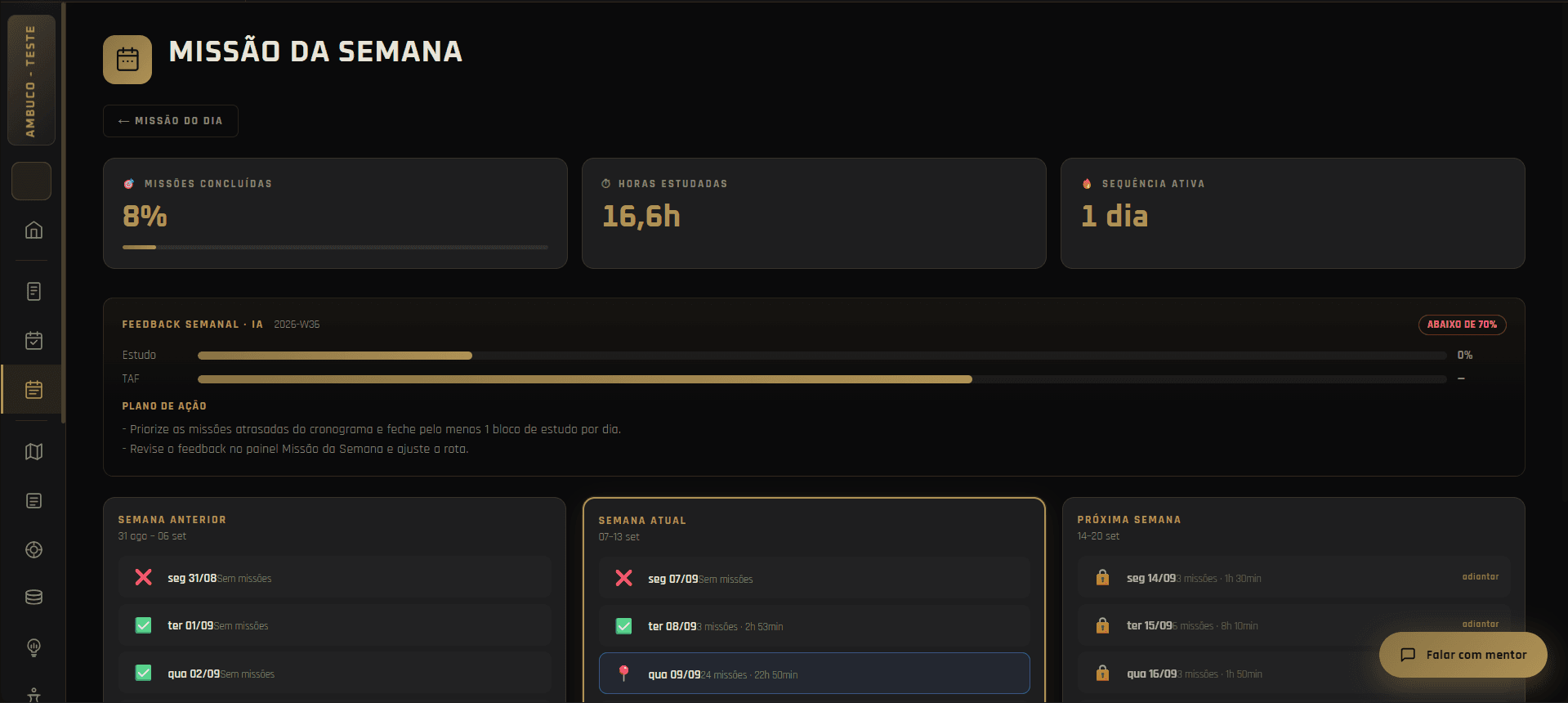The image size is (1568, 703).
Task: Click the Semana Anterior heading
Action: tap(172, 520)
